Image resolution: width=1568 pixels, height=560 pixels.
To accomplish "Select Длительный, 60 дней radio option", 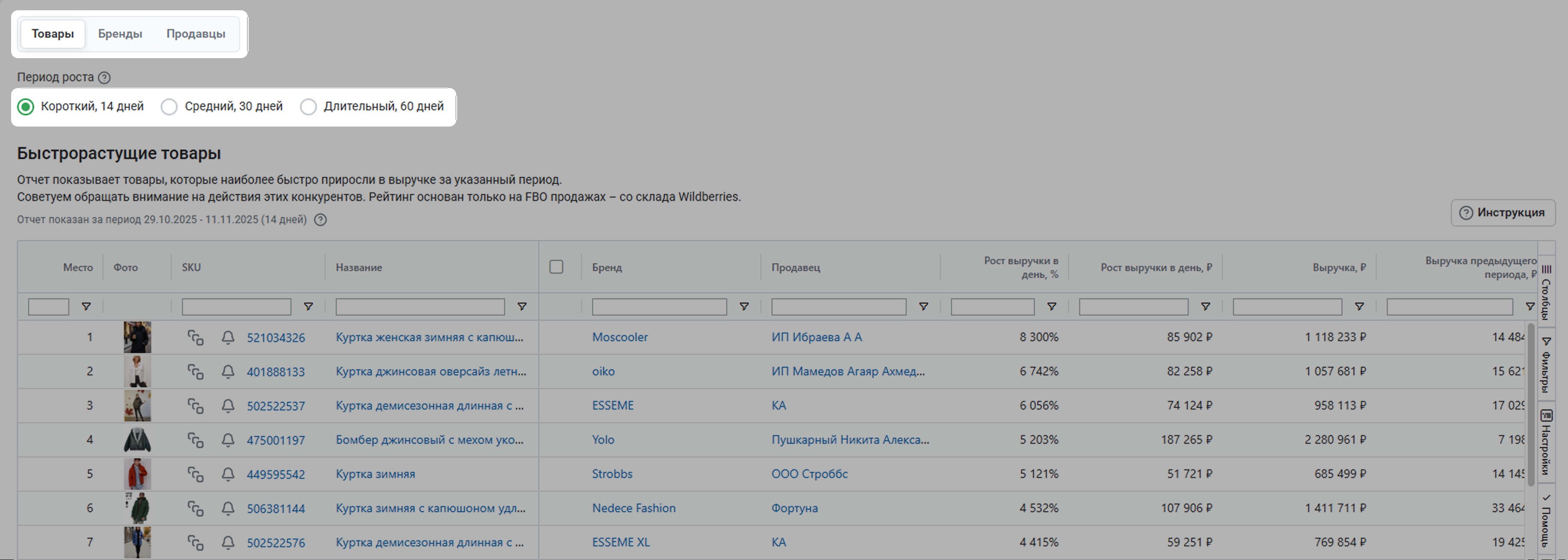I will (308, 106).
